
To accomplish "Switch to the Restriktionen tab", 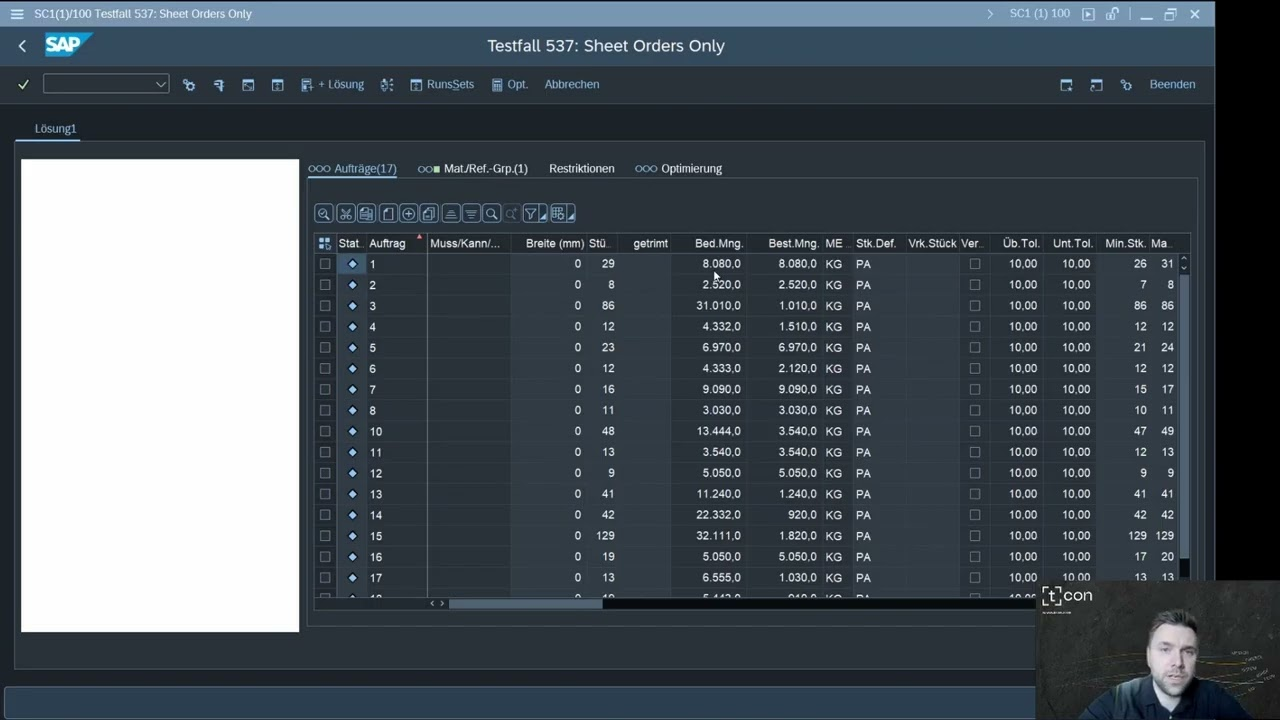I will tap(581, 168).
